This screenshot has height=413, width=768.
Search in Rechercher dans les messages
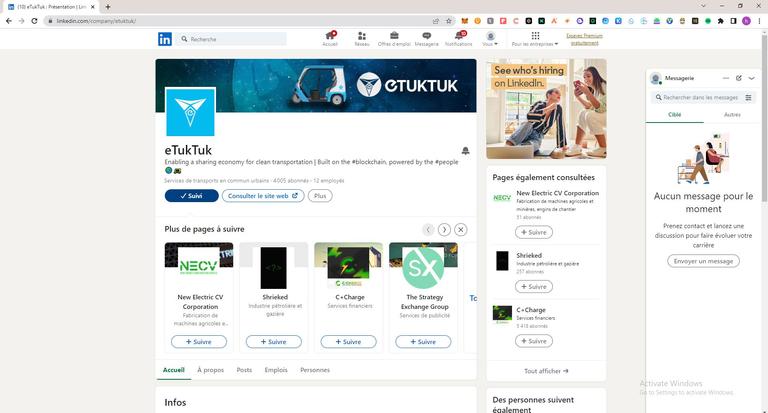point(699,97)
